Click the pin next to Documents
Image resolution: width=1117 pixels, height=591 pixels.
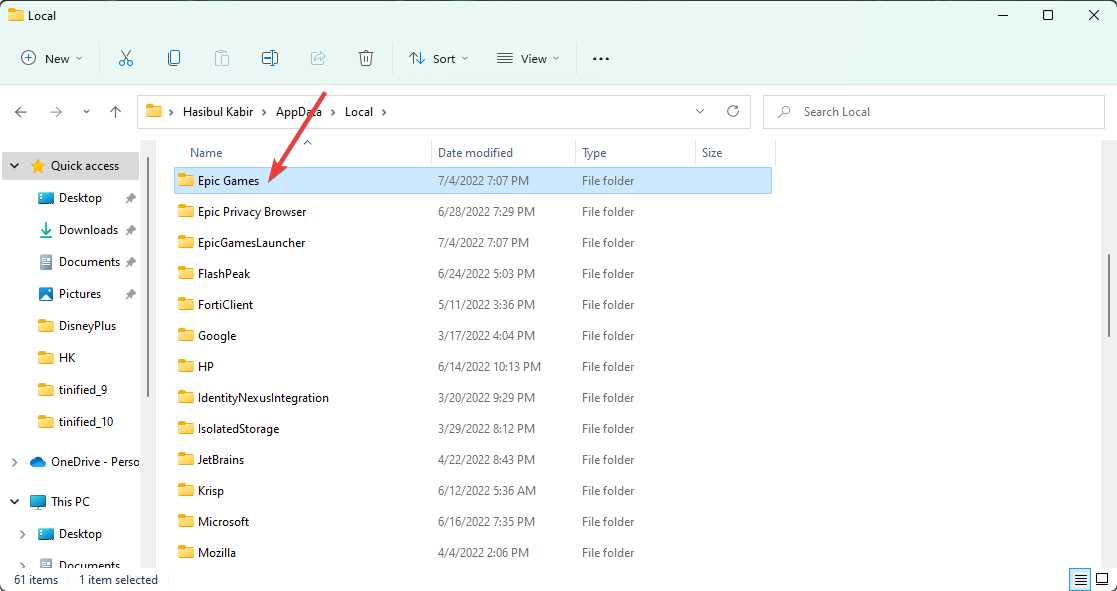click(130, 262)
